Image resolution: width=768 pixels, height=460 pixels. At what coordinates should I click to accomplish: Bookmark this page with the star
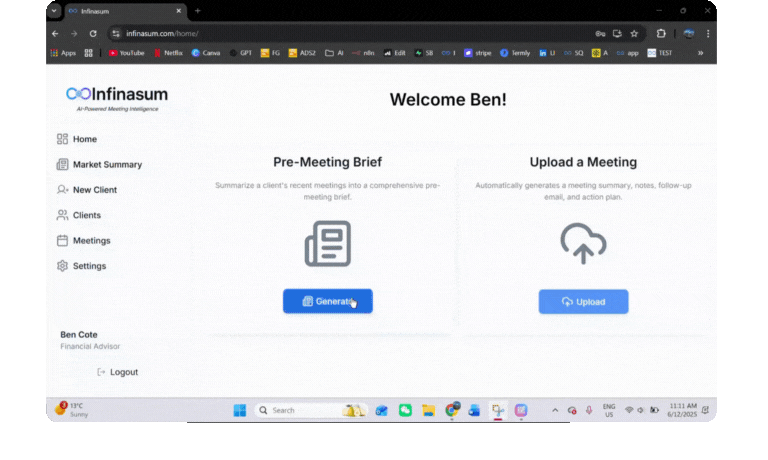pyautogui.click(x=634, y=34)
